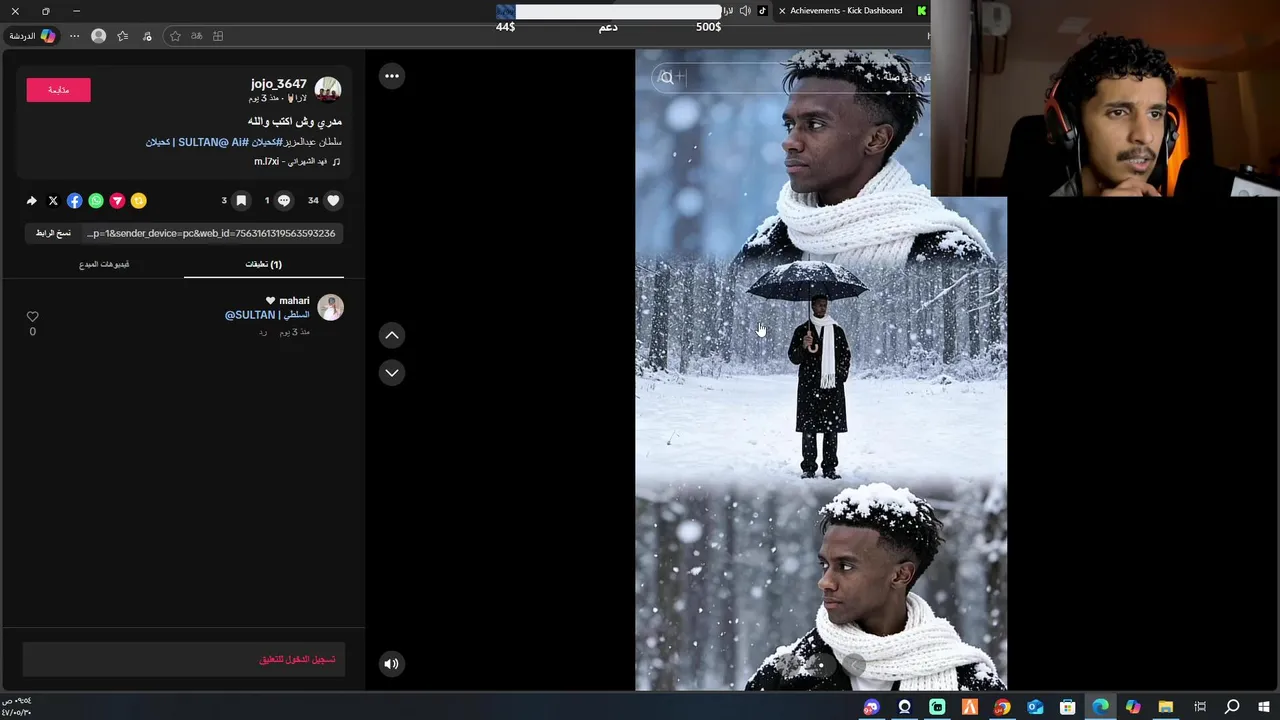Open the Copilot chat (الدردشة) button
This screenshot has height=720, width=1280.
32,36
